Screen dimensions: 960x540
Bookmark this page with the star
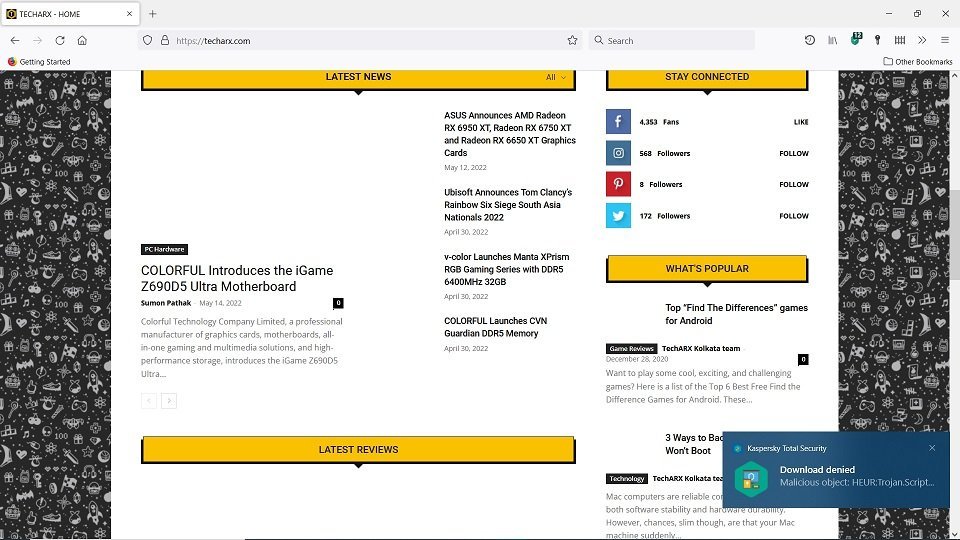pos(572,40)
